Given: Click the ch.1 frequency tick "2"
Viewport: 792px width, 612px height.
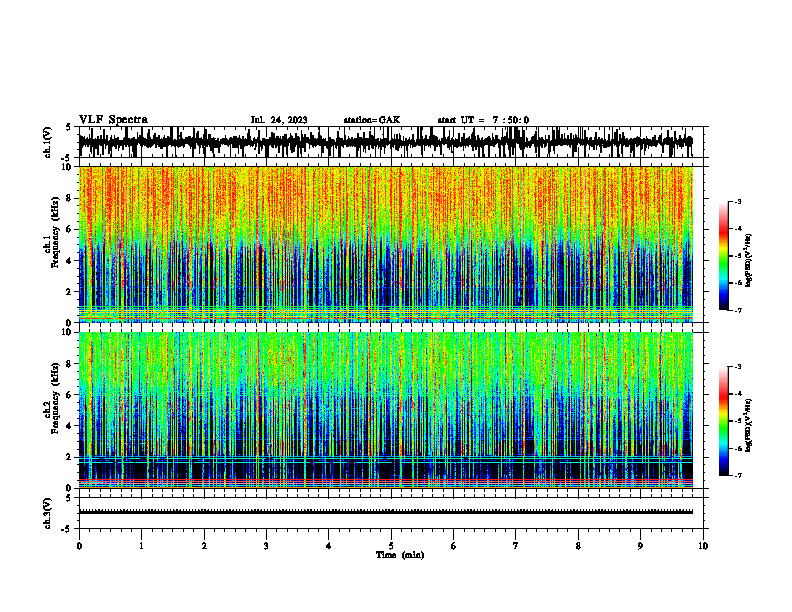Looking at the screenshot, I should coord(70,291).
